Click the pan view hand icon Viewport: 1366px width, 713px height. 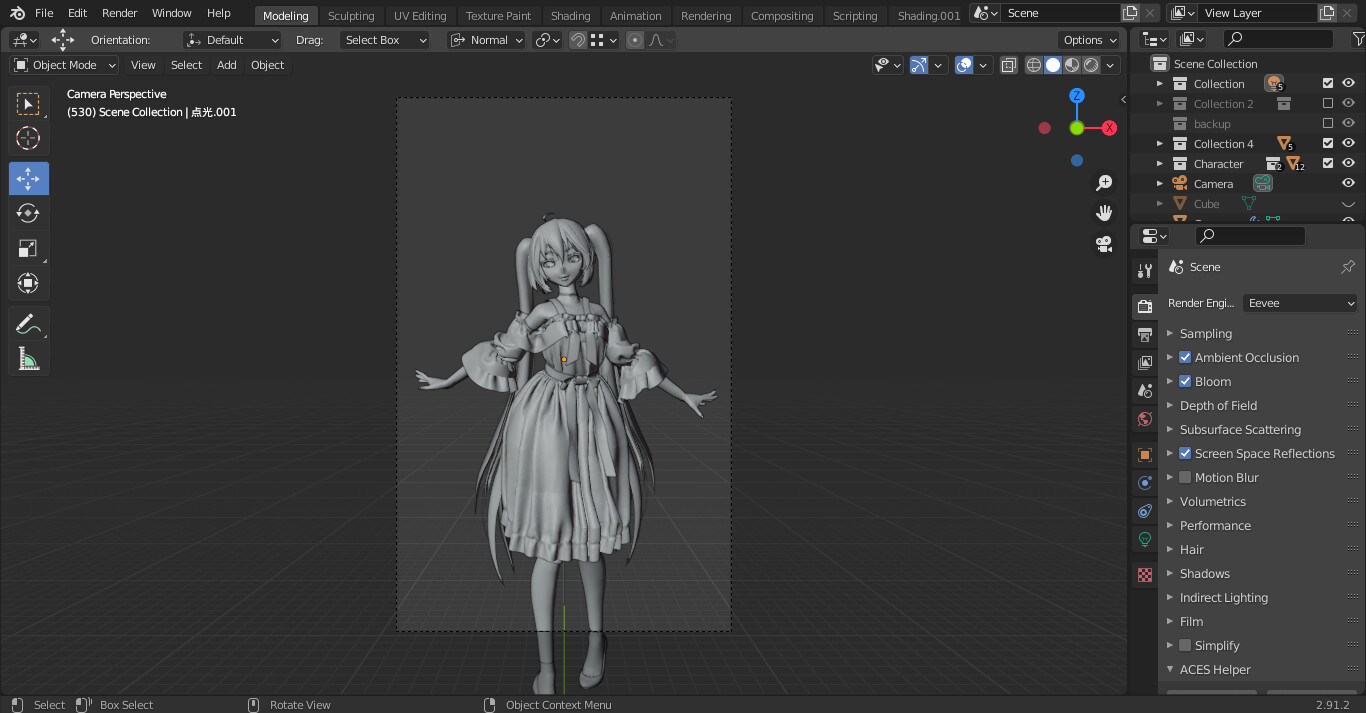(1104, 213)
